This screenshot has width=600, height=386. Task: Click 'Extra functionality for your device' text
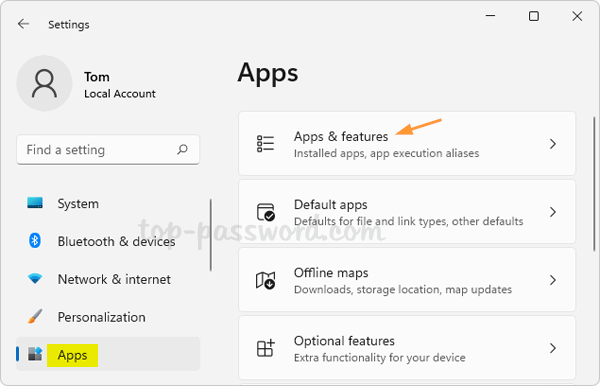pyautogui.click(x=380, y=358)
